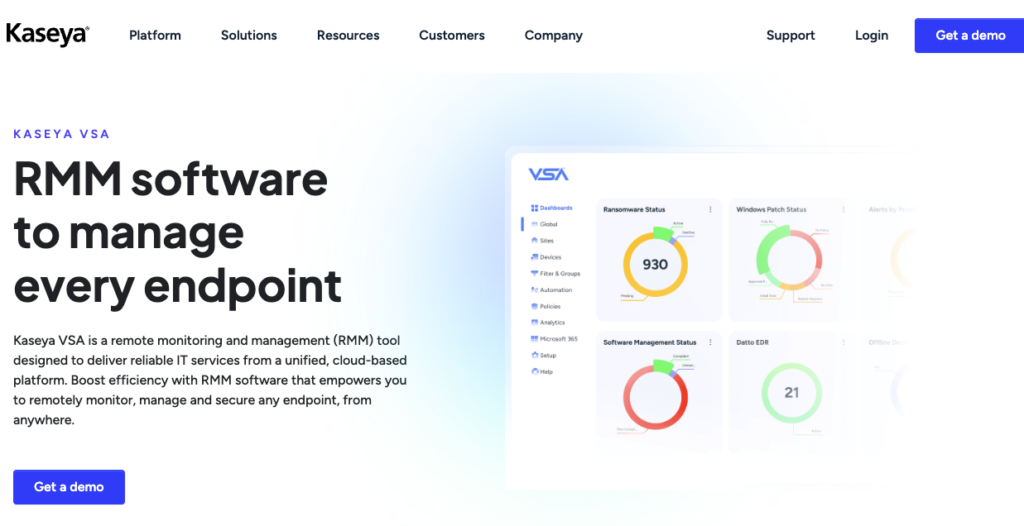Screen dimensions: 1024x526
Task: Open the Platform menu in the top navigation
Action: (x=155, y=35)
